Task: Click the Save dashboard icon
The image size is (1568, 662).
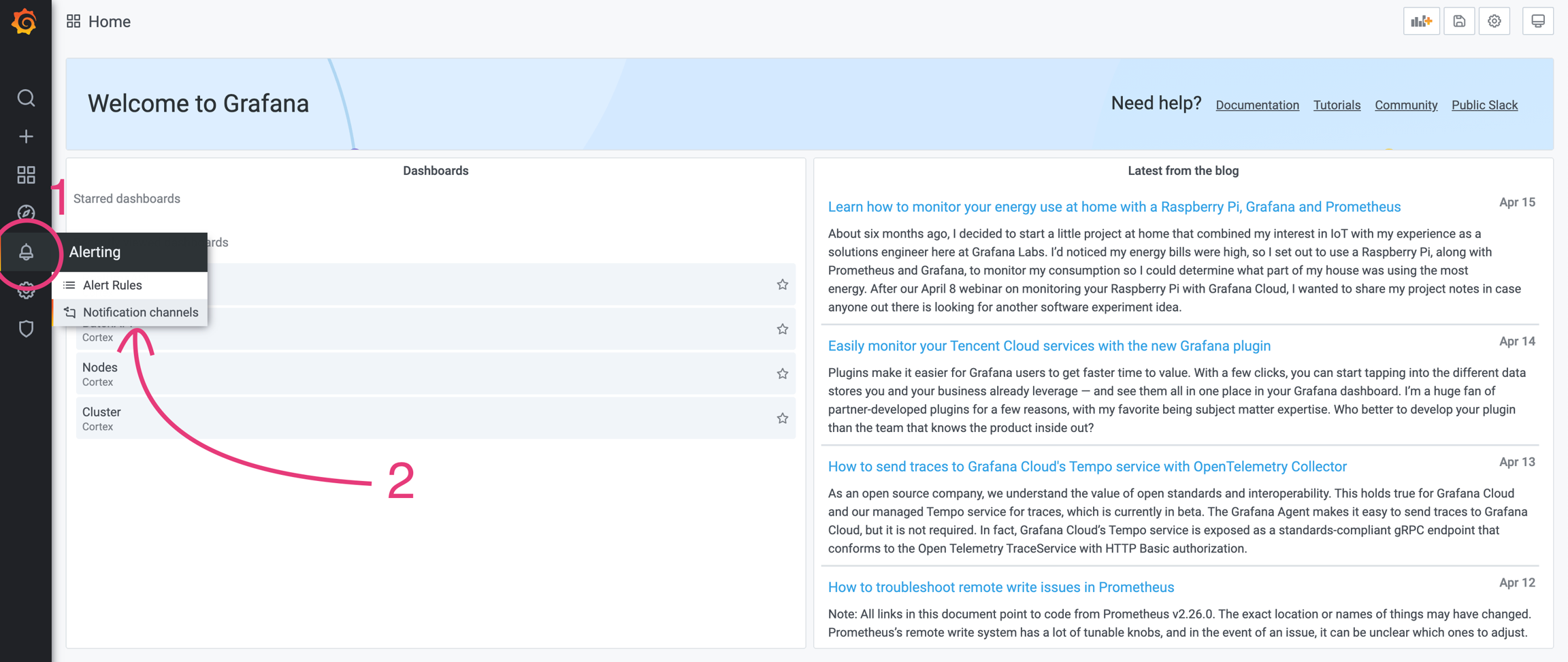Action: coord(1459,22)
